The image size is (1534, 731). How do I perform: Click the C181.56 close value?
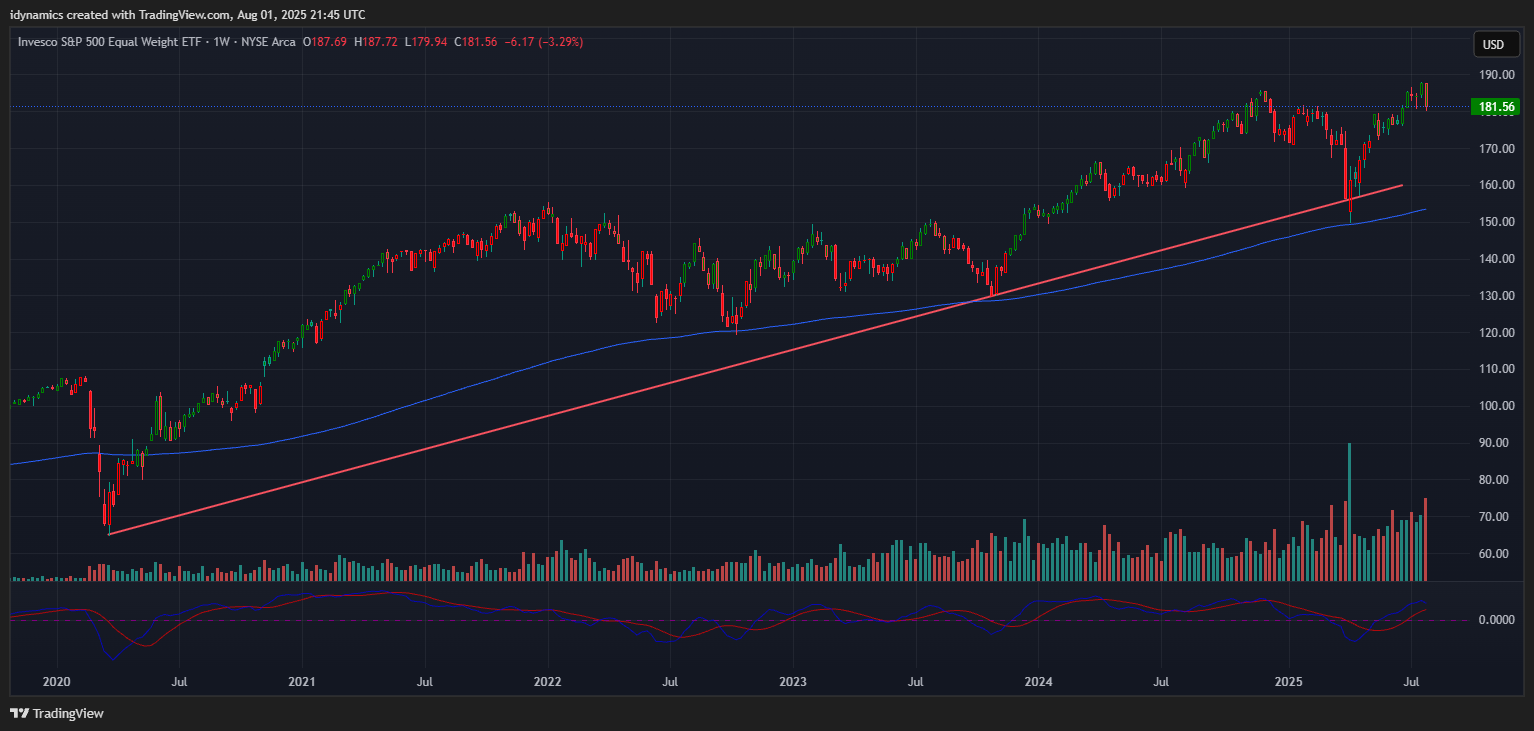tap(477, 43)
